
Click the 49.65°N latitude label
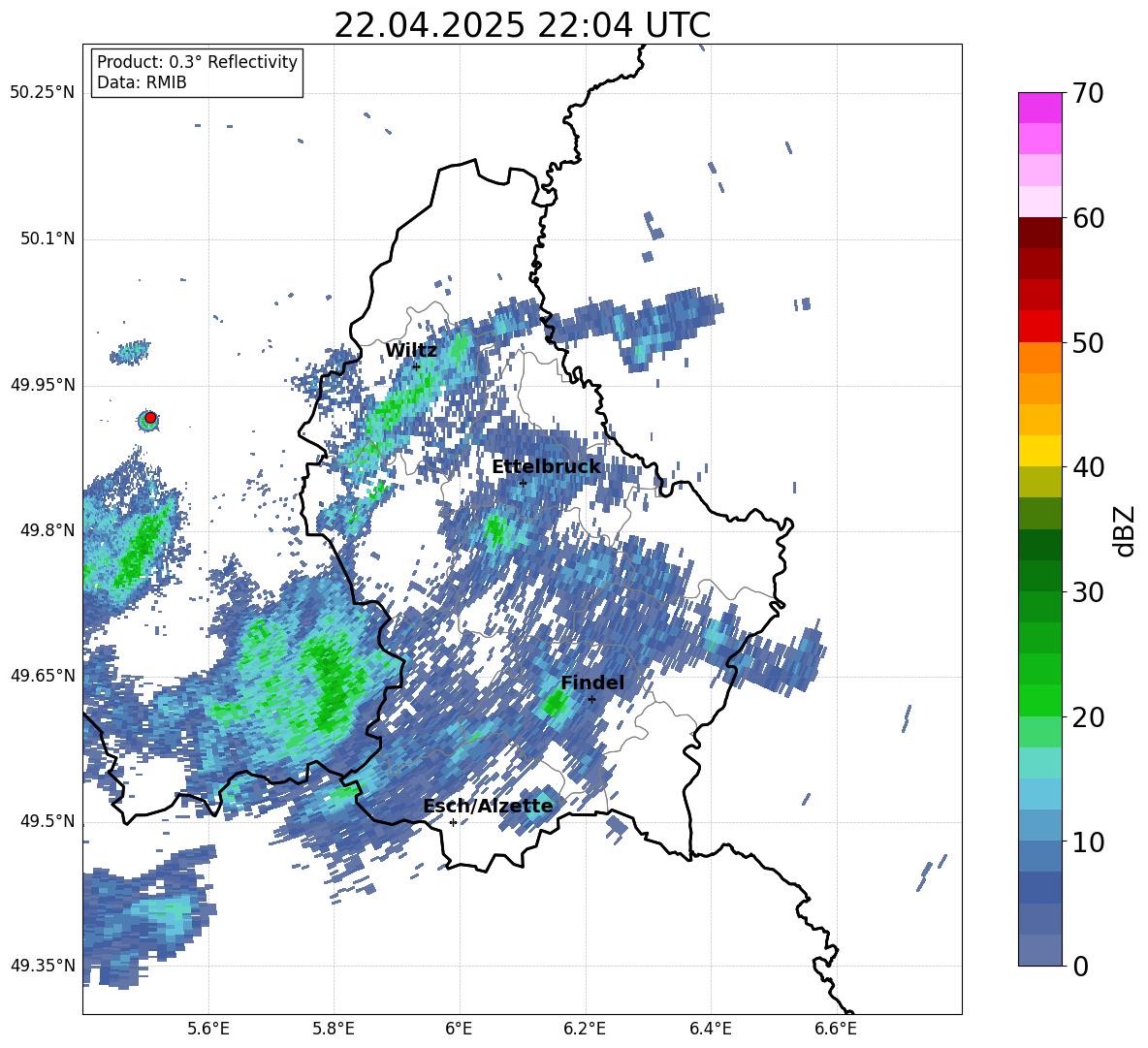[43, 675]
